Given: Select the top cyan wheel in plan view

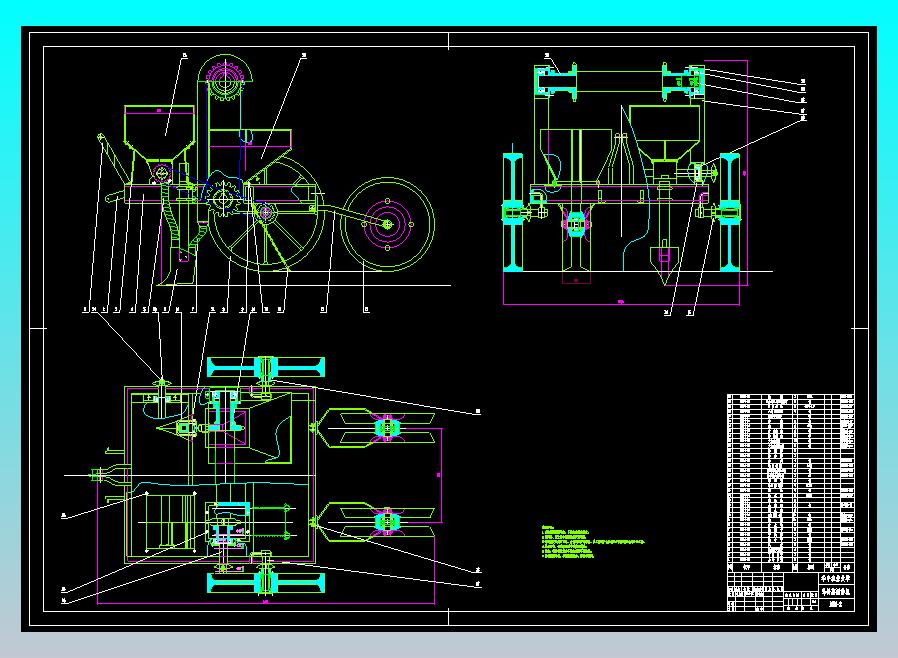Looking at the screenshot, I should [266, 367].
